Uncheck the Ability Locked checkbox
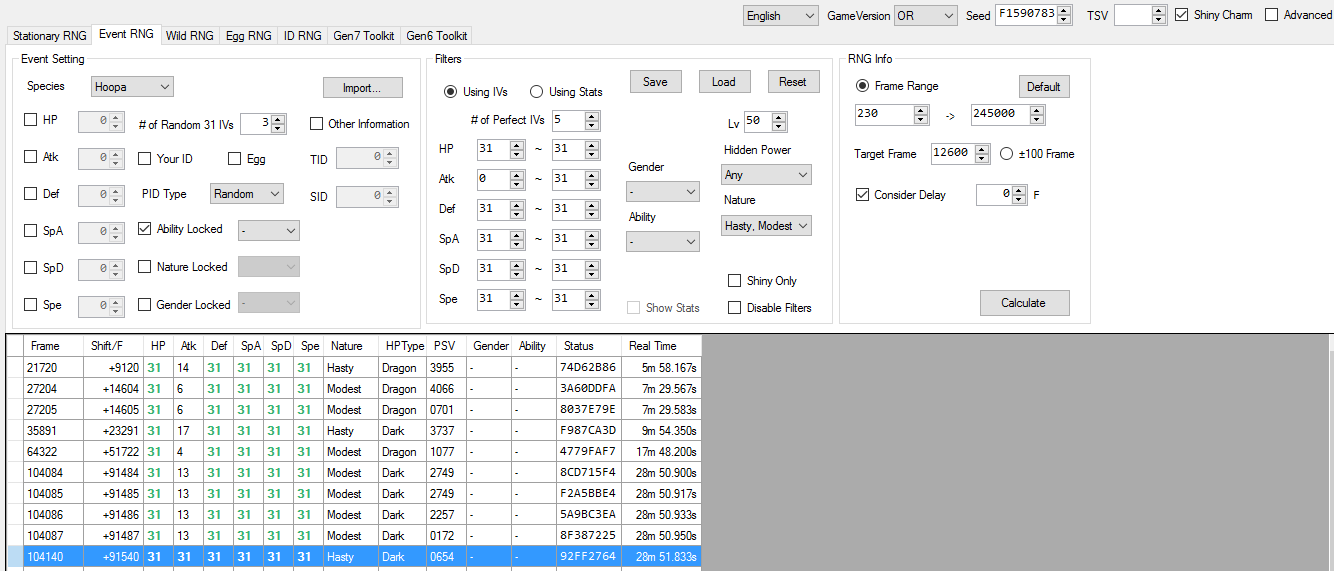Image resolution: width=1334 pixels, height=571 pixels. tap(145, 229)
